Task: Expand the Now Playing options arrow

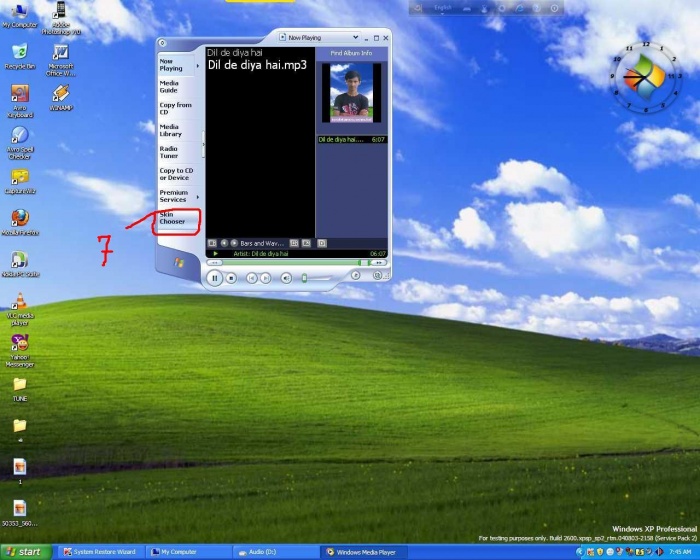Action: [x=198, y=66]
